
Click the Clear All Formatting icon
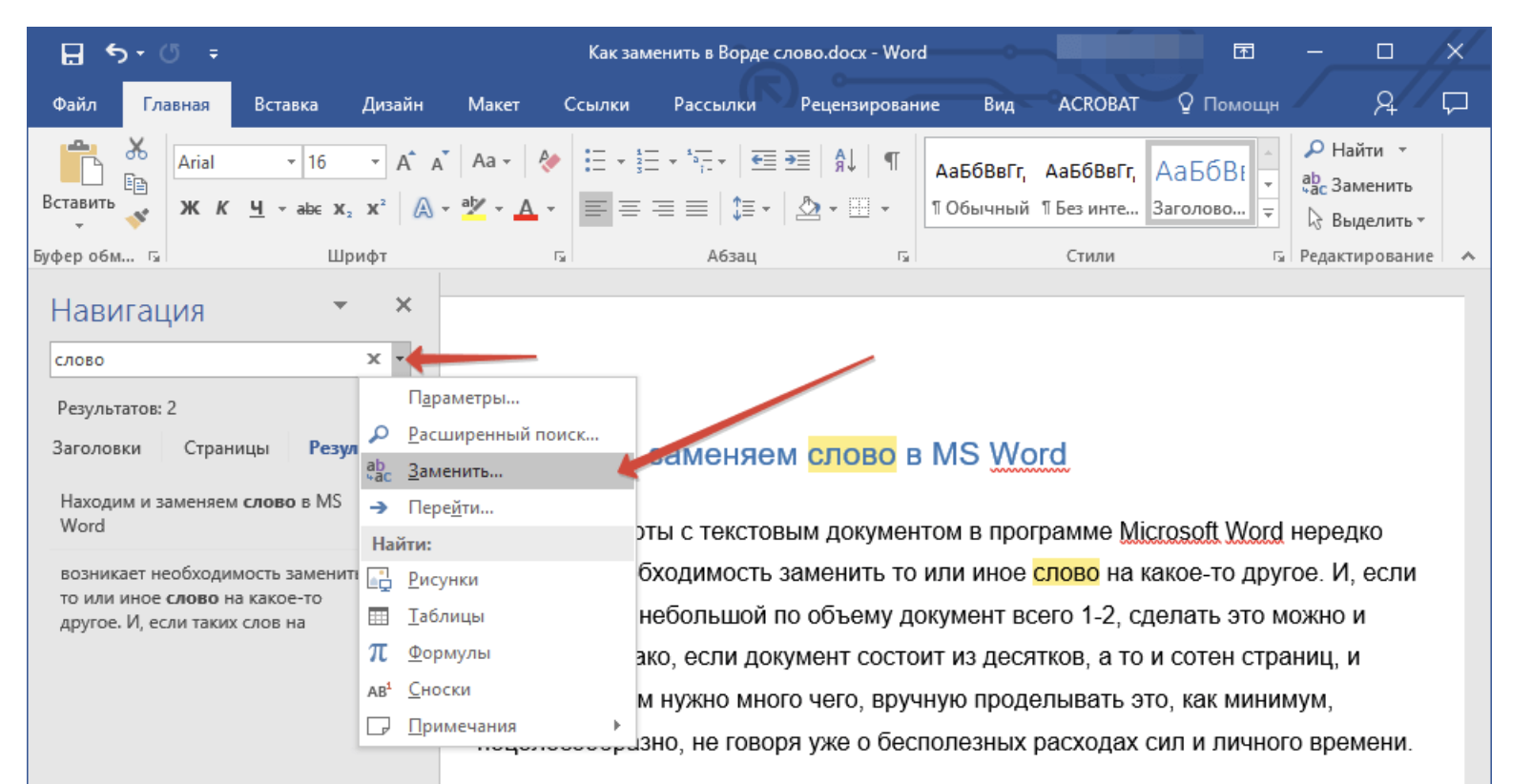(x=549, y=161)
